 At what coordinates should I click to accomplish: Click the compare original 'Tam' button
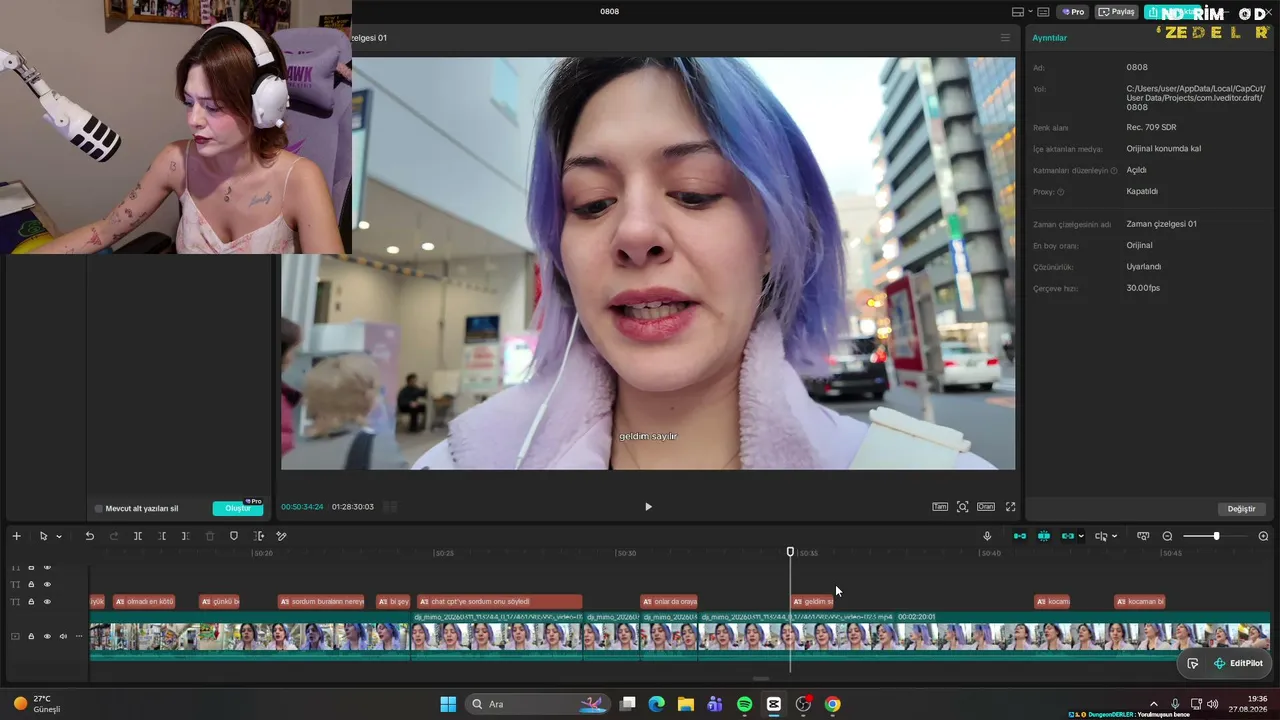[x=940, y=507]
